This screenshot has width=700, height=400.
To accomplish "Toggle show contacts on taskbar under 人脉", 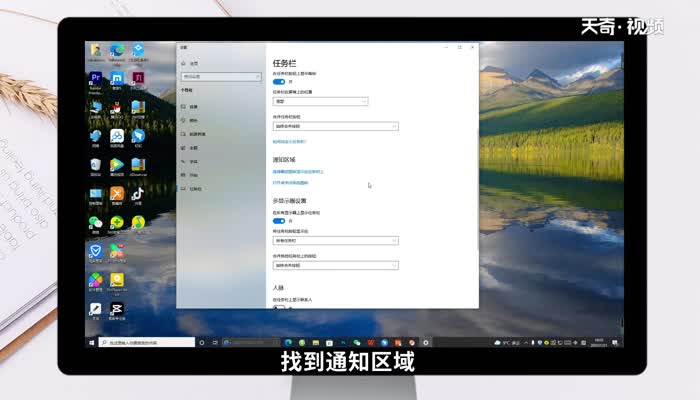I will pyautogui.click(x=279, y=308).
